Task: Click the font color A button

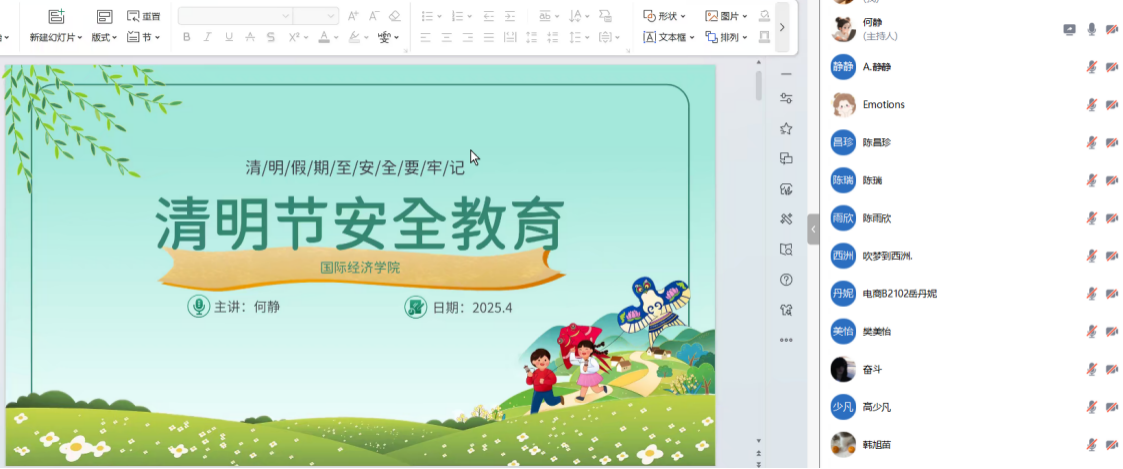Action: (323, 38)
